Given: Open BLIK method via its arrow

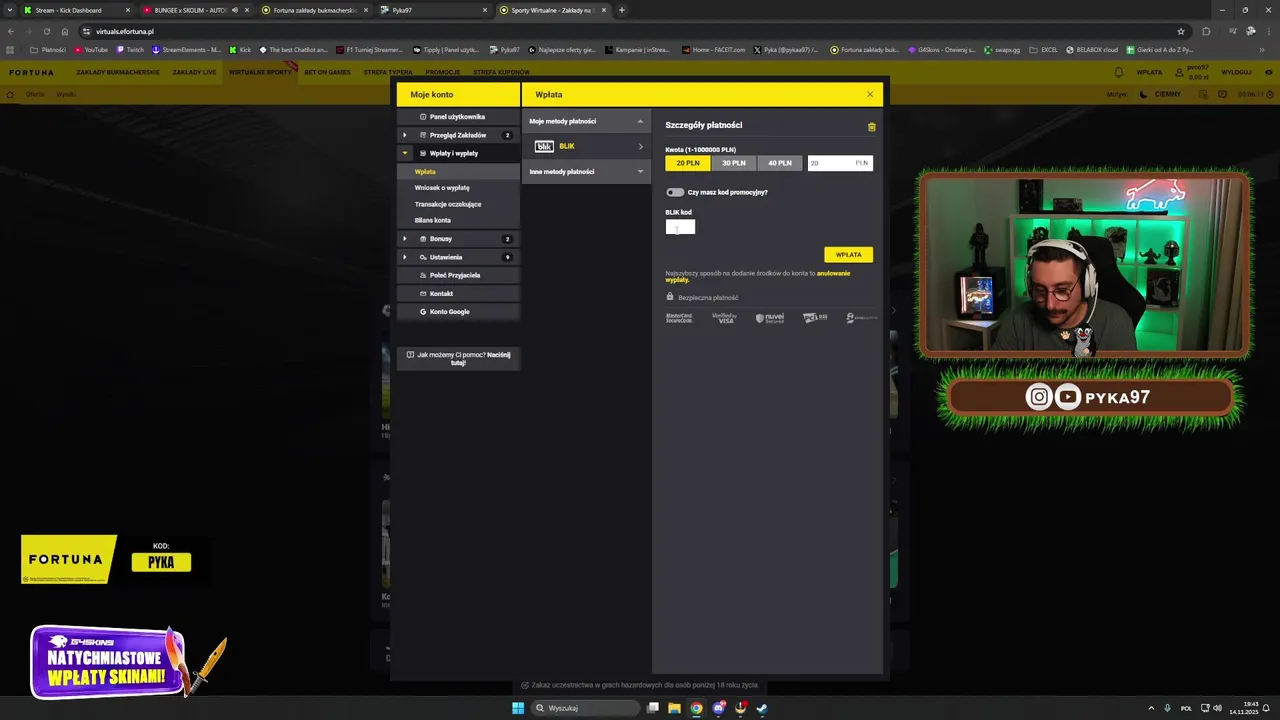Looking at the screenshot, I should (641, 146).
